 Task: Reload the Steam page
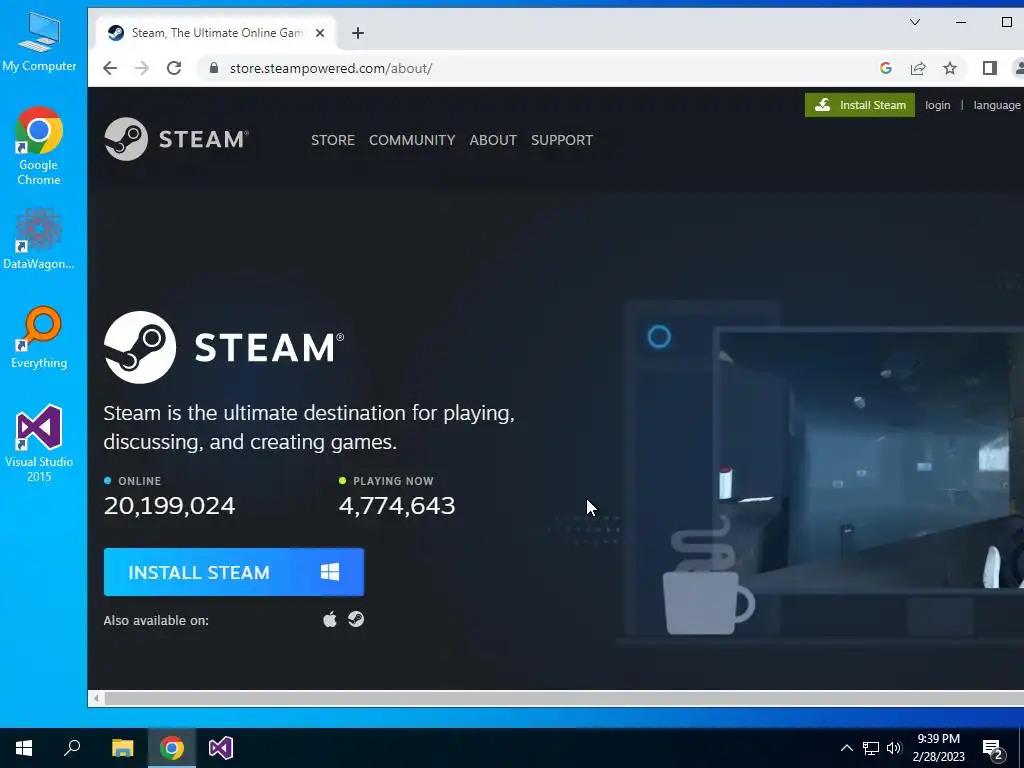174,68
